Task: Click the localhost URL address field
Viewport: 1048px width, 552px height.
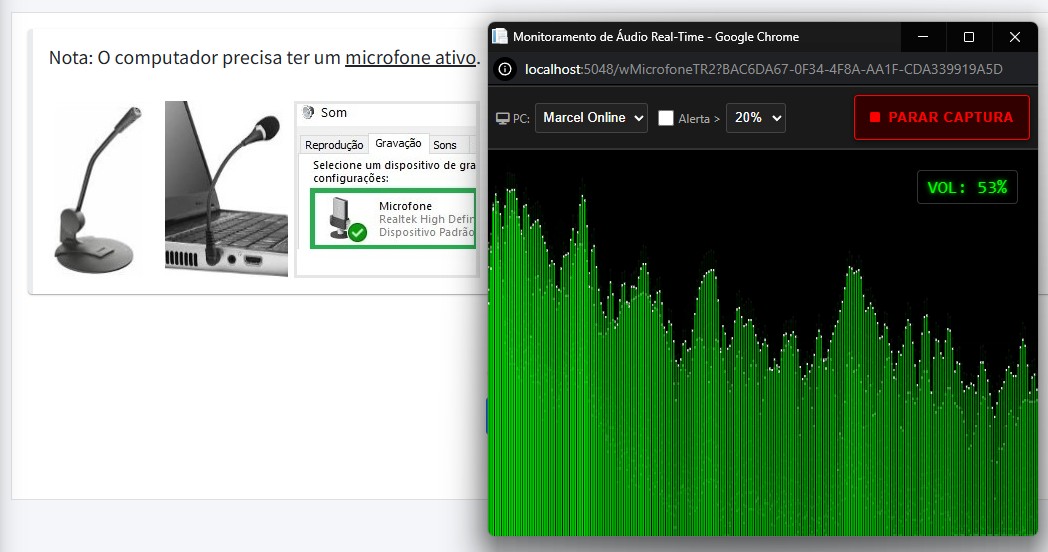Action: (x=763, y=69)
